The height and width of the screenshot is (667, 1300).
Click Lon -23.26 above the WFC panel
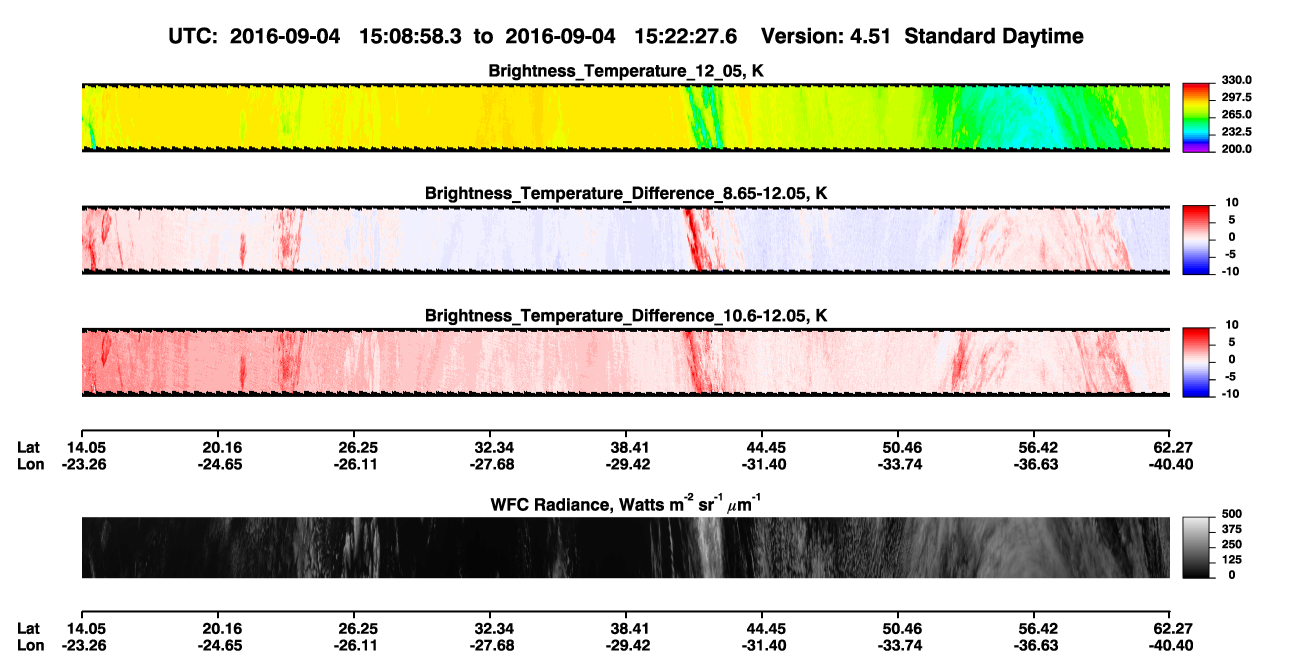click(x=84, y=464)
